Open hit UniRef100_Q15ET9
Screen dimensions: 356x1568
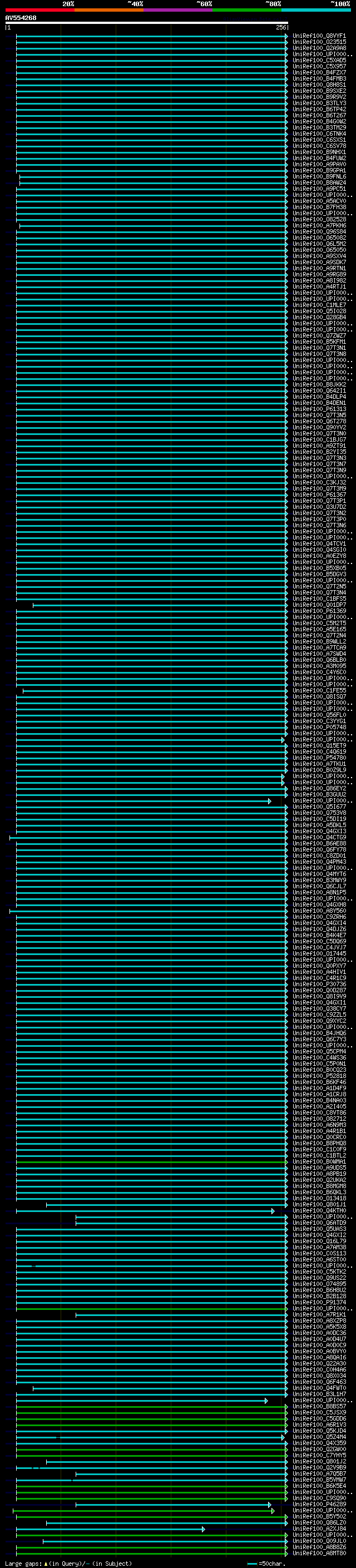[319, 745]
